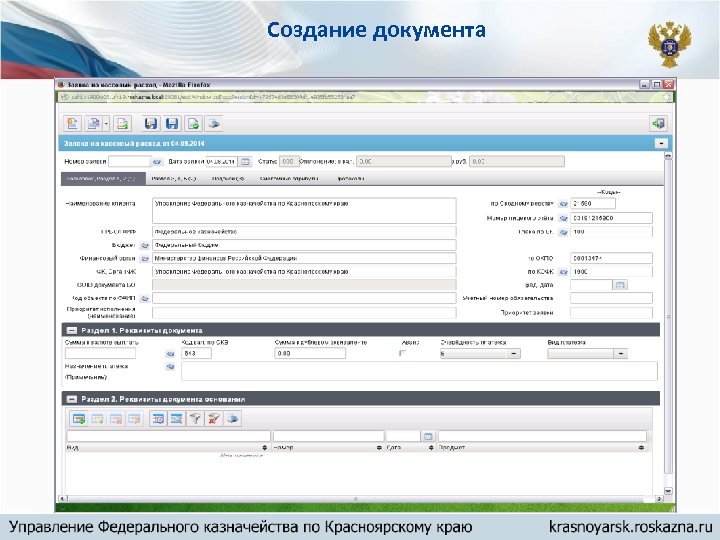The image size is (720, 540).
Task: Click the lookup icon beside по Сводному реестру
Action: click(563, 204)
